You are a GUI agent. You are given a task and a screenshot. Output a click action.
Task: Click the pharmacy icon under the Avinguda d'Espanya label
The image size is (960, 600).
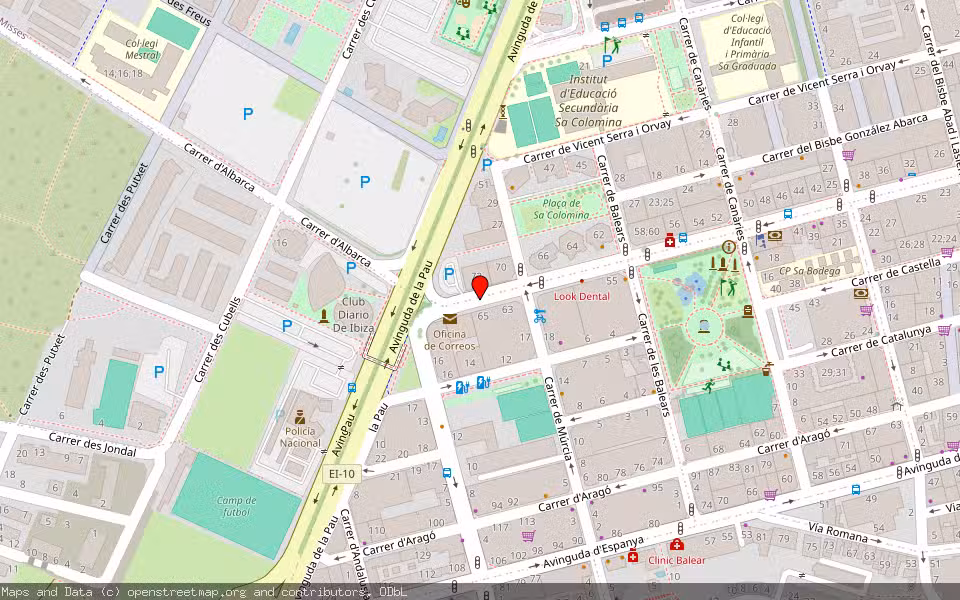632,557
